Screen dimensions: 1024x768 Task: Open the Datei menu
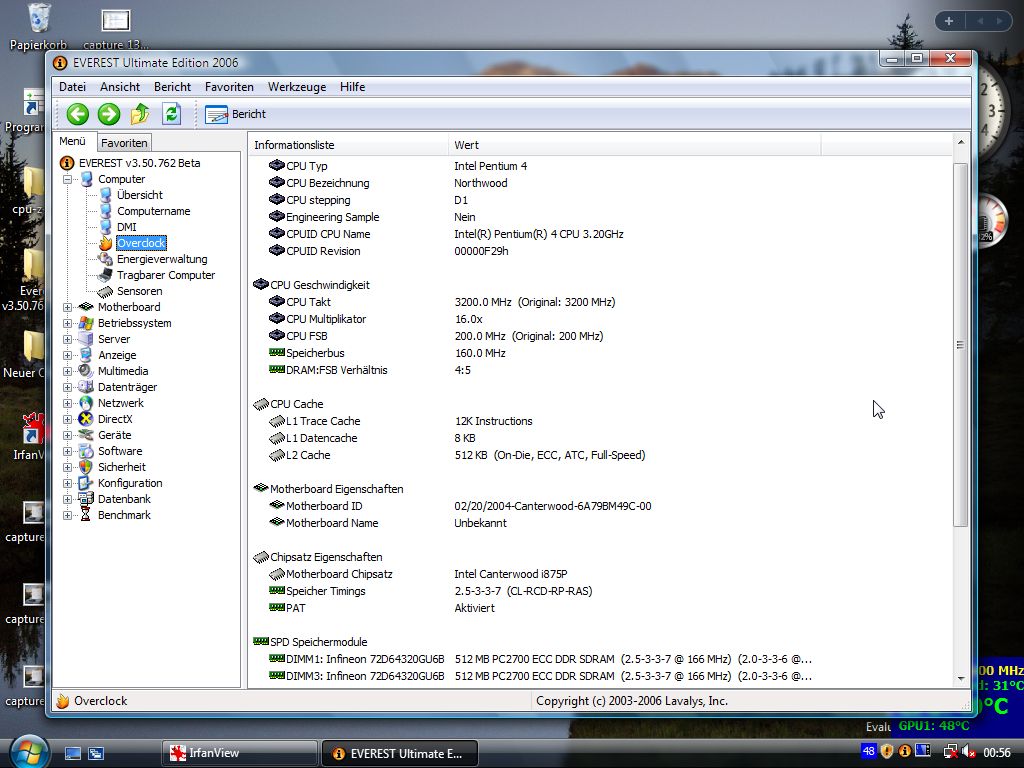tap(72, 87)
